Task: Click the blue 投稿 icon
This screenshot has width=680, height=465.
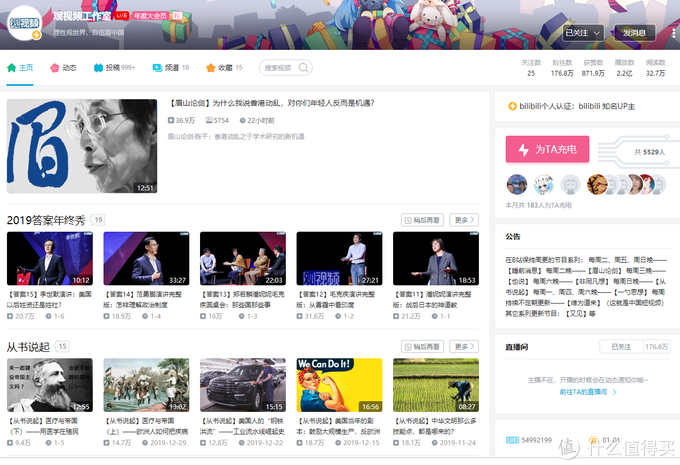Action: pyautogui.click(x=98, y=68)
